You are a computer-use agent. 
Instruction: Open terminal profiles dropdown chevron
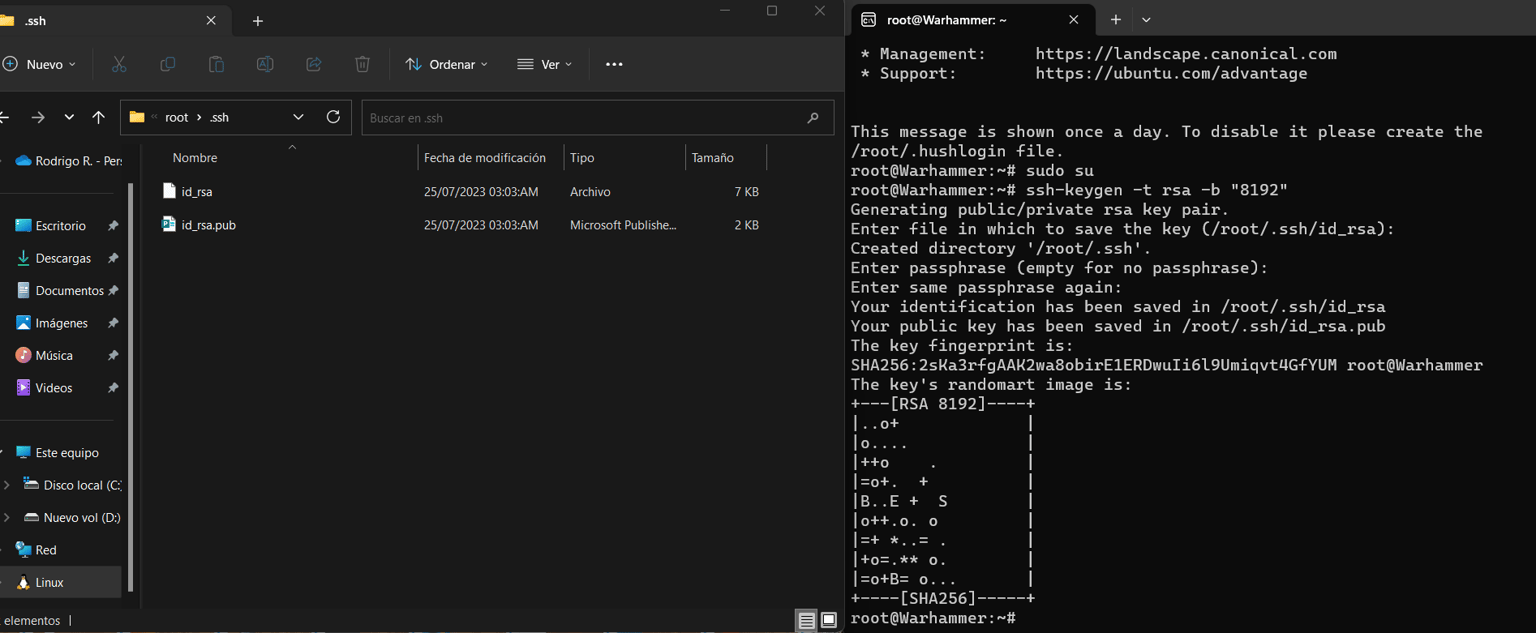(1146, 20)
